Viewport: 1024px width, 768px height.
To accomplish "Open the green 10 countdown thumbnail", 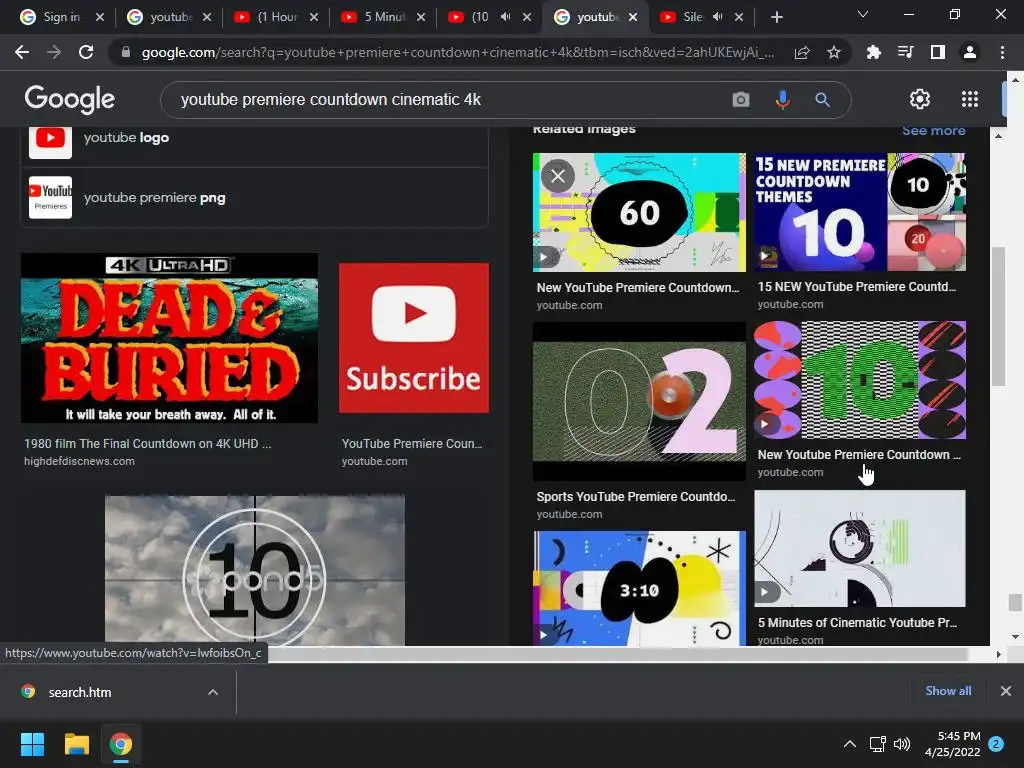I will 860,379.
